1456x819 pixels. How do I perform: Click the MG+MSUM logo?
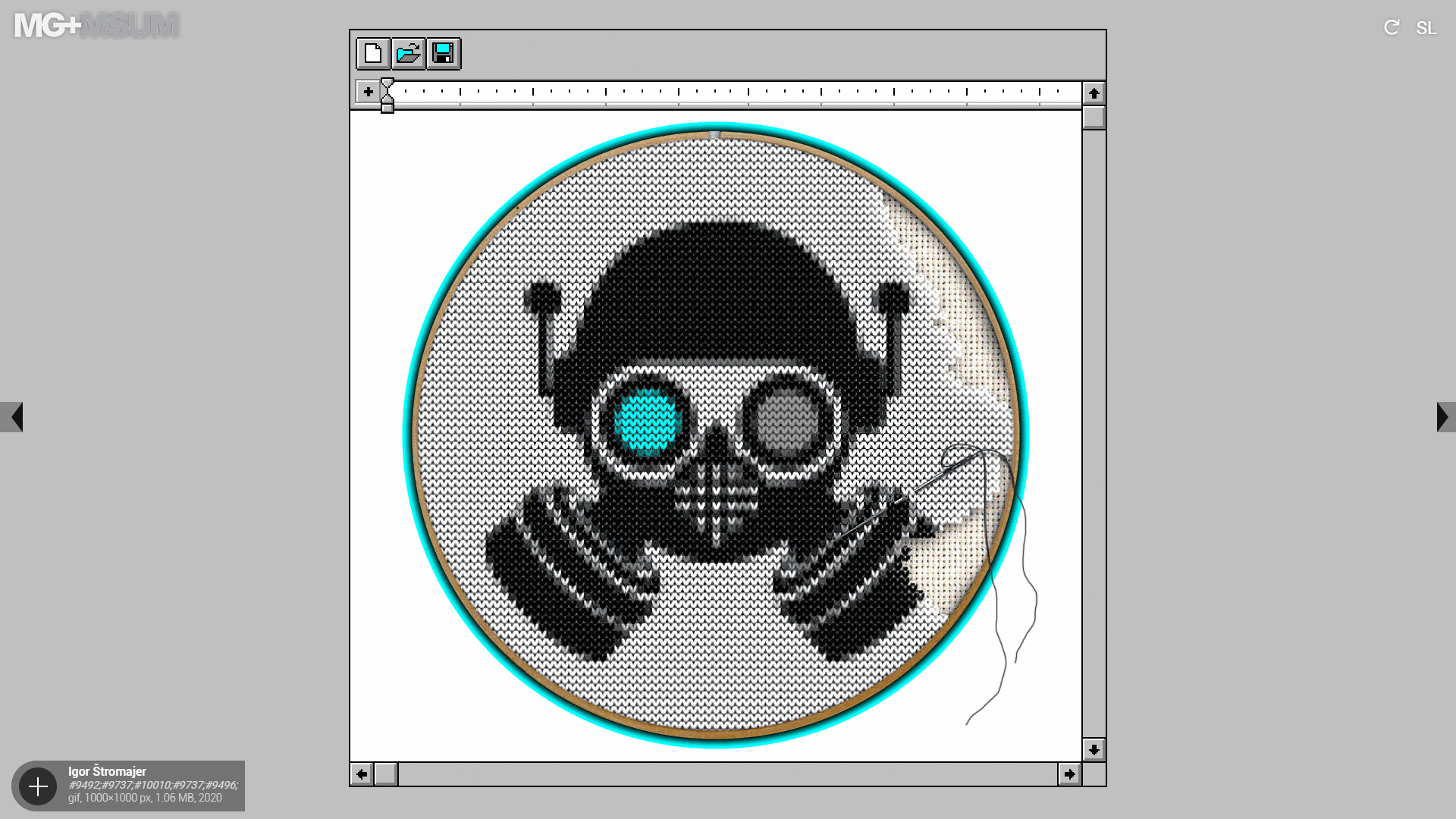(96, 26)
